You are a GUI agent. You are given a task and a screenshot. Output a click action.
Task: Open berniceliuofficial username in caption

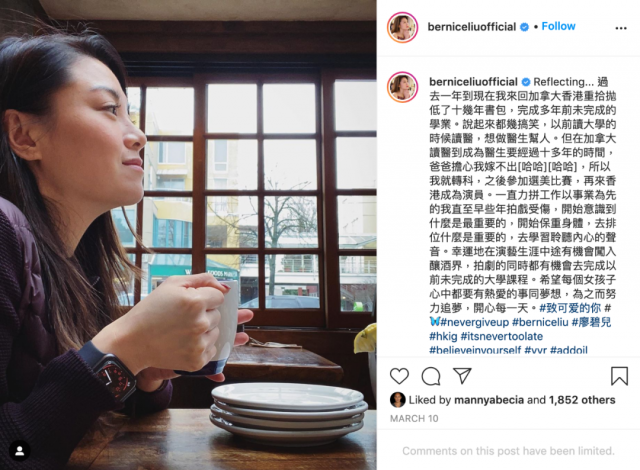(473, 82)
